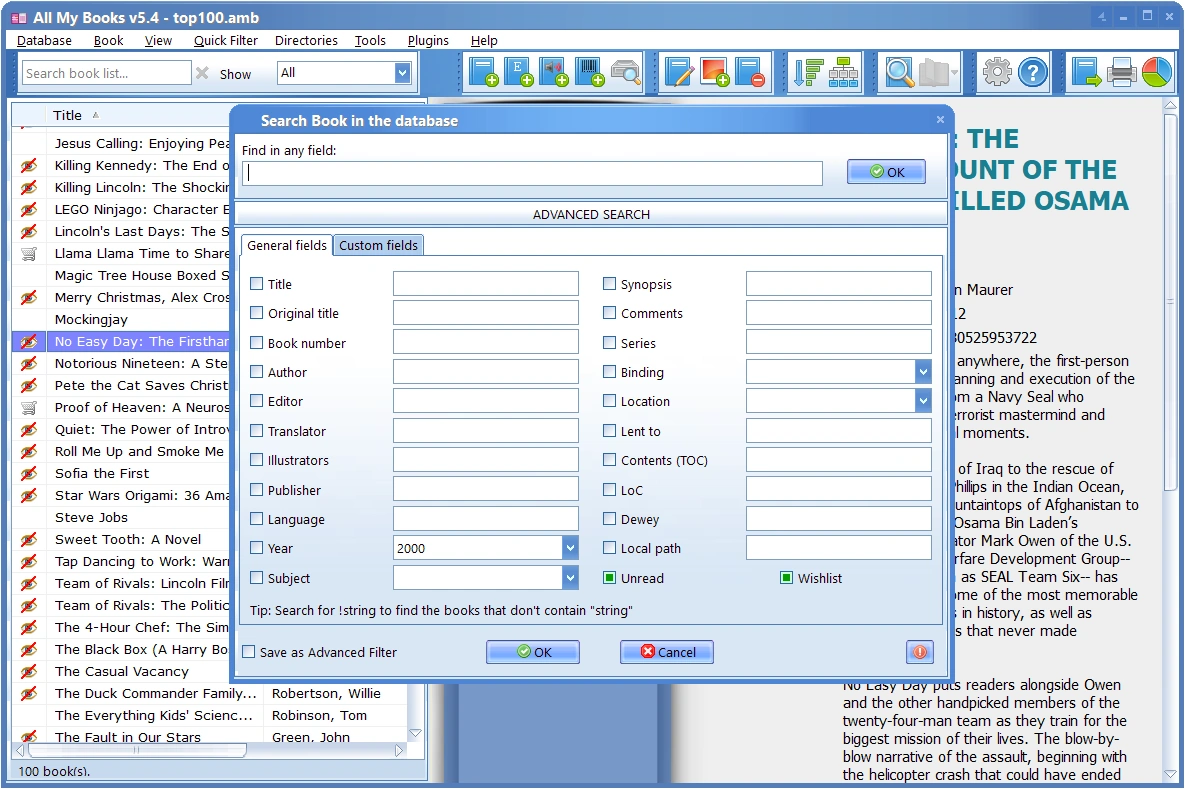Open the gear Settings icon
The width and height of the screenshot is (1185, 789).
997,73
